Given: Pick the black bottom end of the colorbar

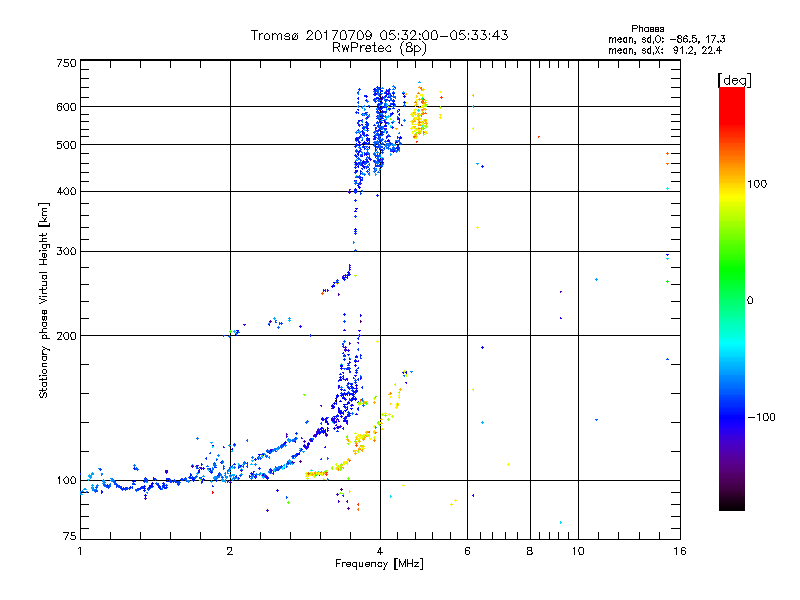Looking at the screenshot, I should pos(732,503).
